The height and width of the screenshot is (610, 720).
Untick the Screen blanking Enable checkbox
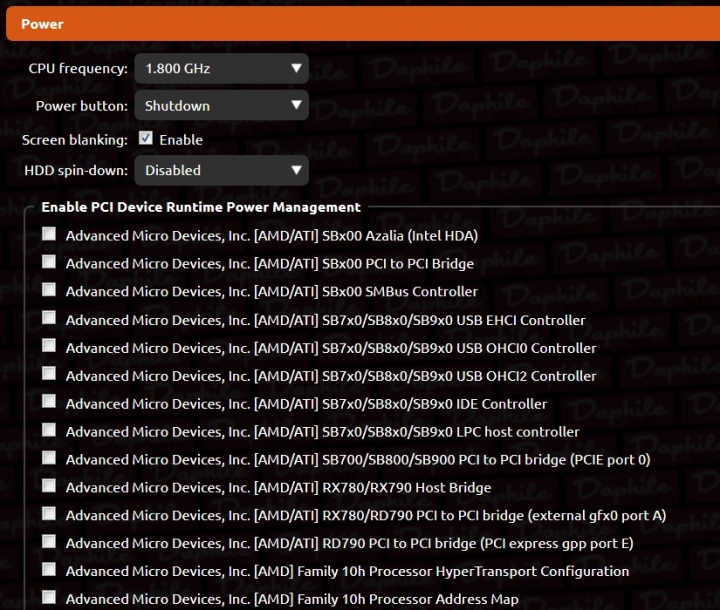tap(146, 138)
